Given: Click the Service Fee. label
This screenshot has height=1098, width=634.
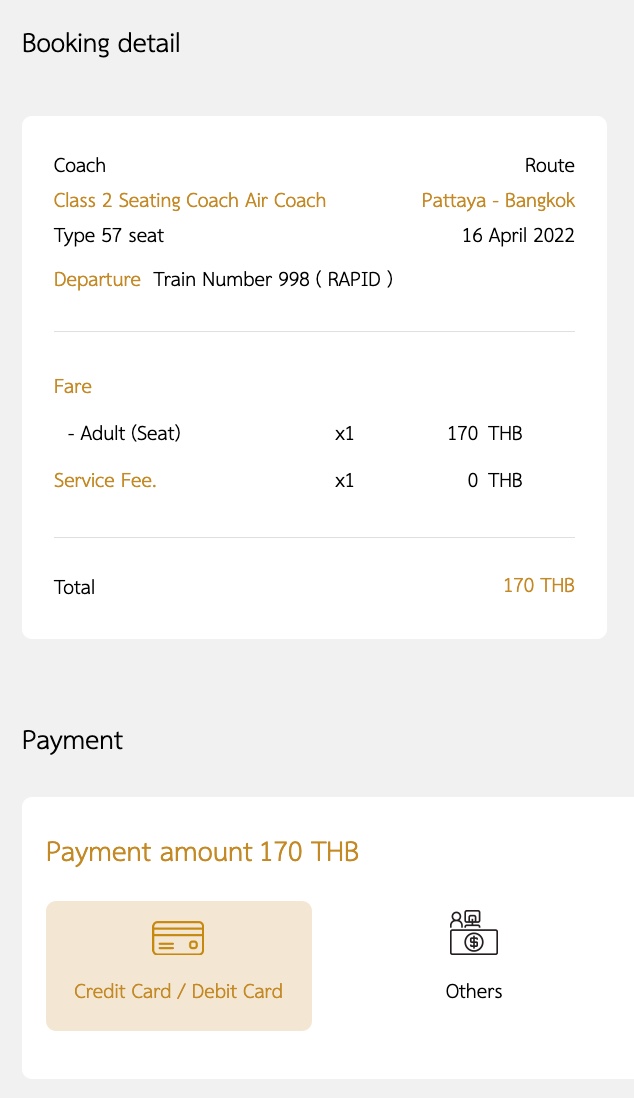Looking at the screenshot, I should coord(105,481).
